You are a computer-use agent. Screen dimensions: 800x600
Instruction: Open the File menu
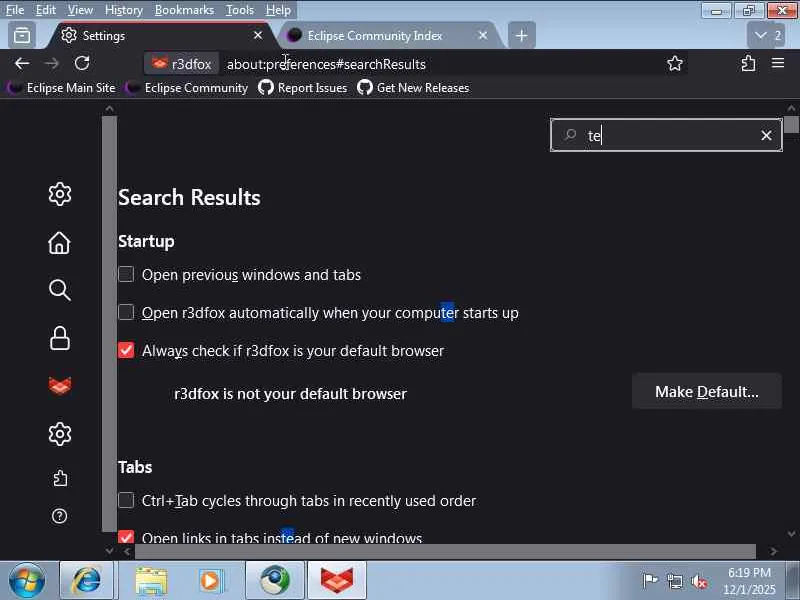click(x=15, y=10)
